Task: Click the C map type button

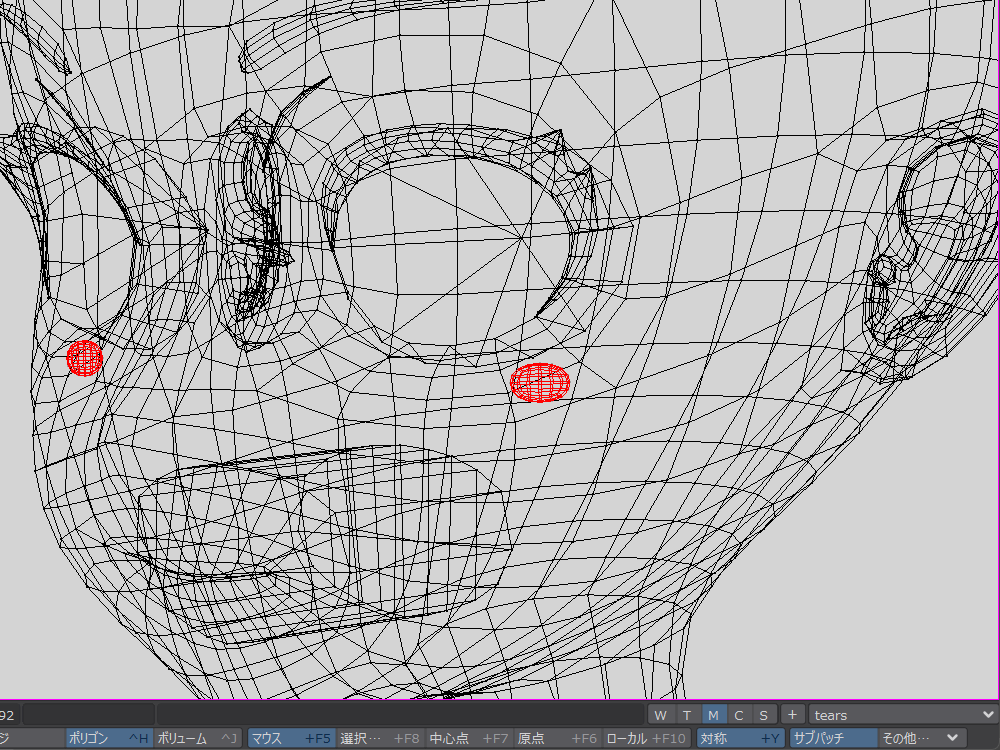Action: pos(738,715)
